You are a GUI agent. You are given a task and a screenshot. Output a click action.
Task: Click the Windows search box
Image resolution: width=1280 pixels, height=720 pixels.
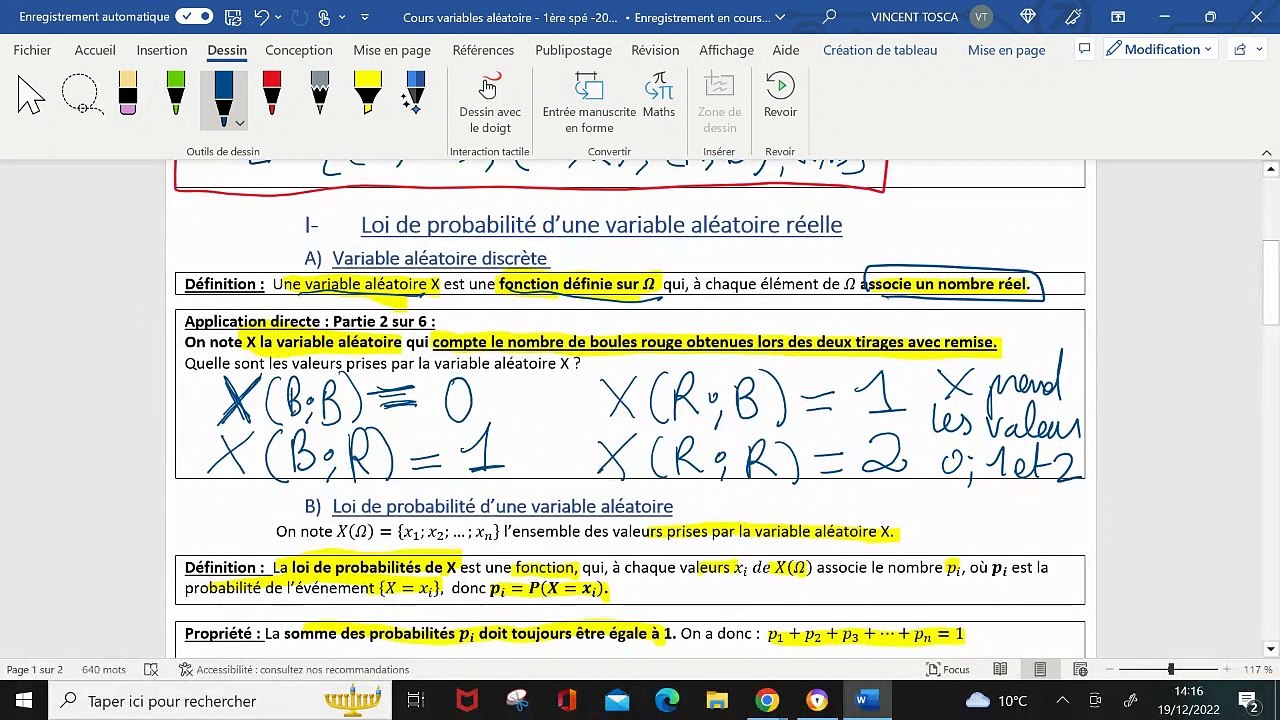tap(220, 700)
